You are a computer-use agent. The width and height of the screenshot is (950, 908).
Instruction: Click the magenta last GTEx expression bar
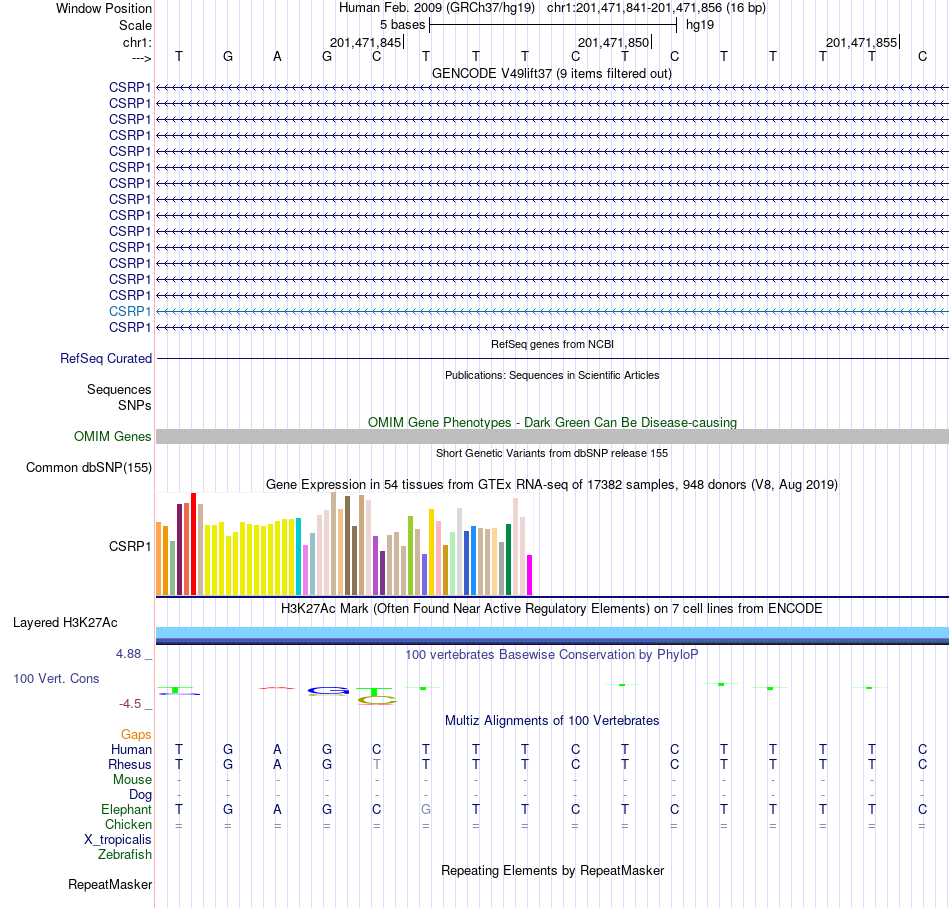pos(530,575)
